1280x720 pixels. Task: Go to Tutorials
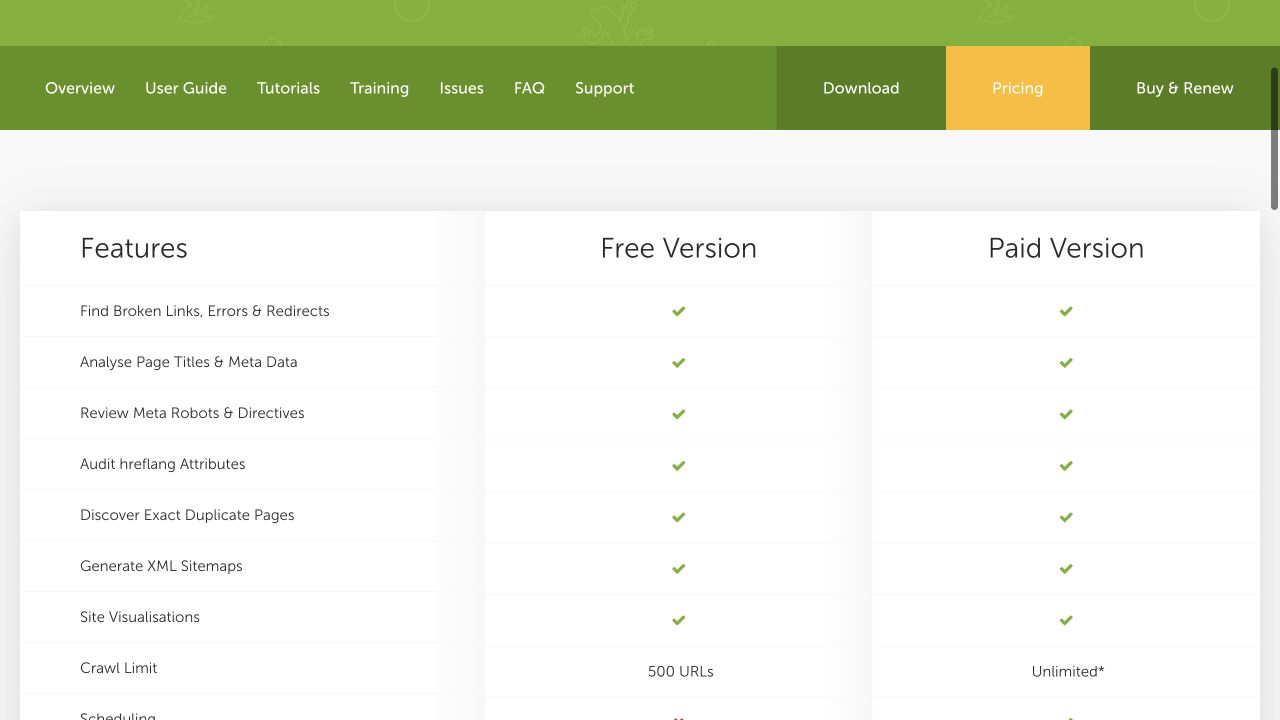[288, 88]
